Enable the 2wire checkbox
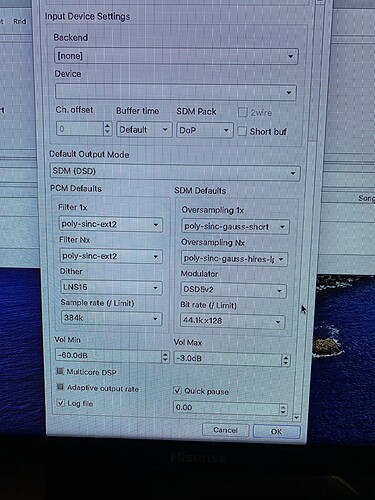 tap(242, 112)
